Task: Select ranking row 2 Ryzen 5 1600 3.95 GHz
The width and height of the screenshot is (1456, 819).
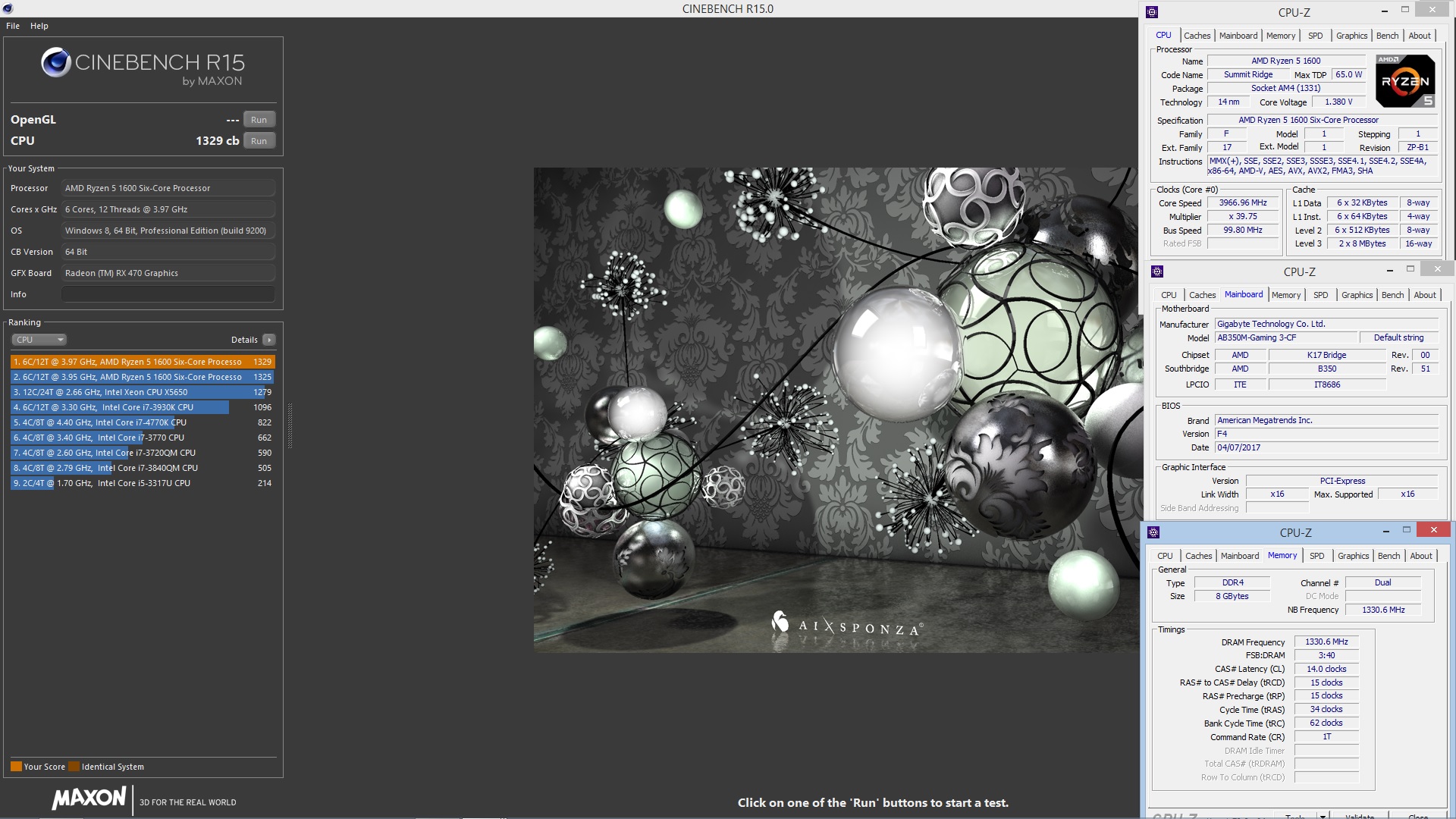Action: (x=142, y=377)
